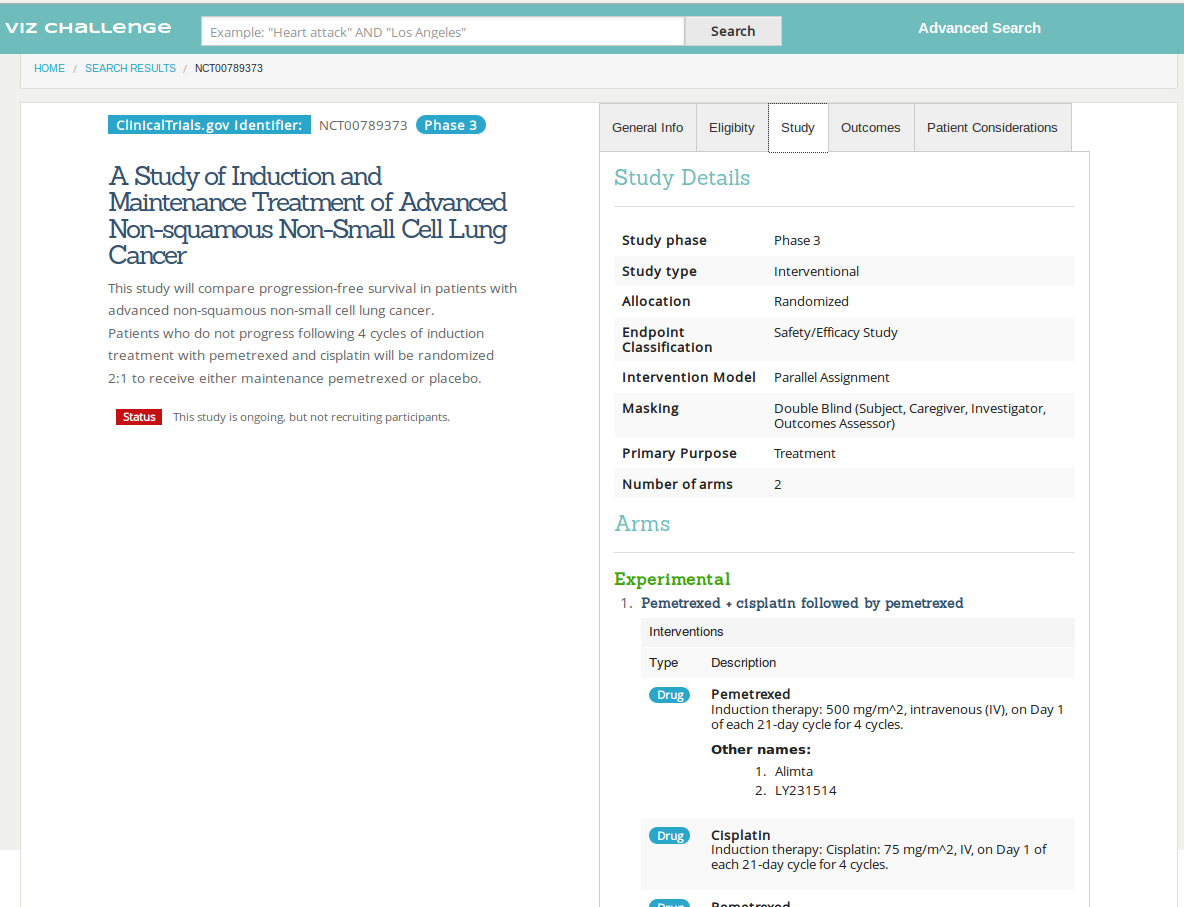Viewport: 1184px width, 907px height.
Task: Click the 'Number of arms' label
Action: (x=677, y=484)
